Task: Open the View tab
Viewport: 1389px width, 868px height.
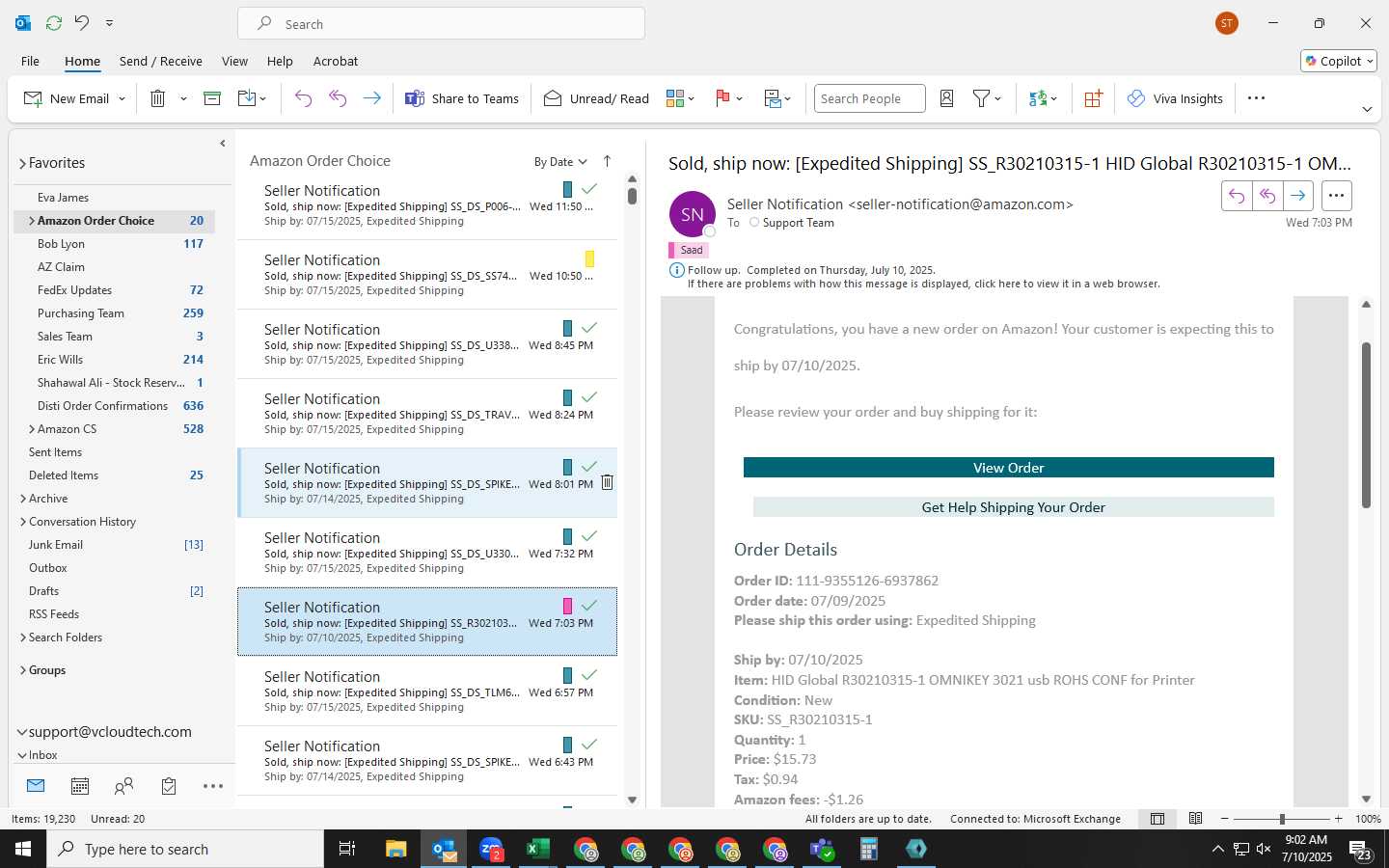Action: click(235, 61)
